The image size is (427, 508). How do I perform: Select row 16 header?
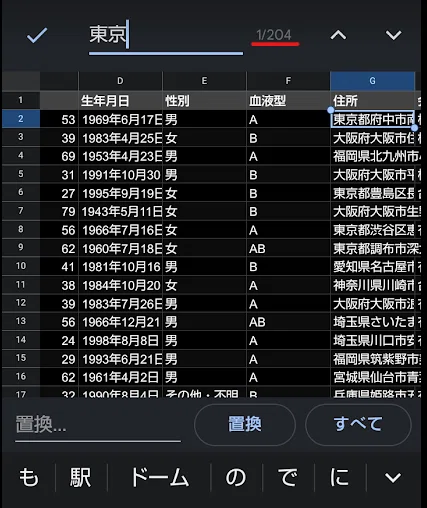click(x=21, y=377)
